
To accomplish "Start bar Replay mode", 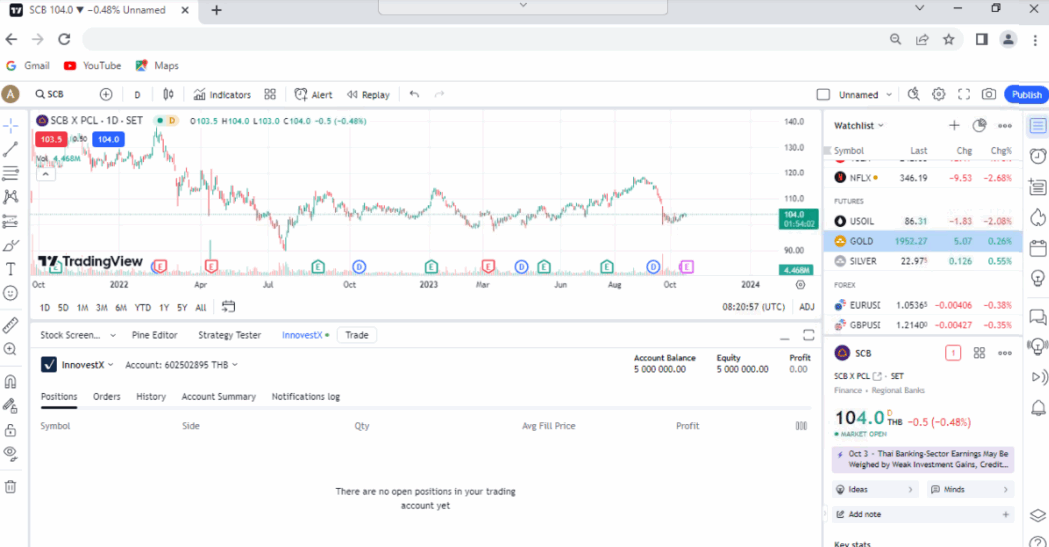I will click(x=368, y=94).
